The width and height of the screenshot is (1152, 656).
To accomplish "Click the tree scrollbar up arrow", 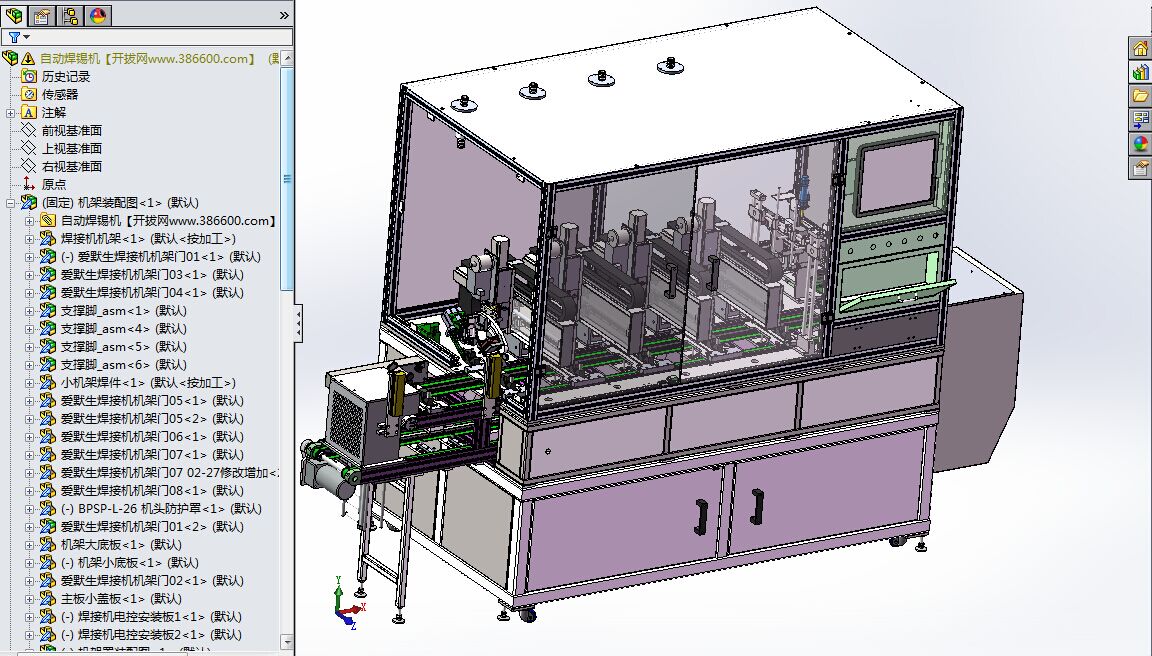I will (x=287, y=57).
